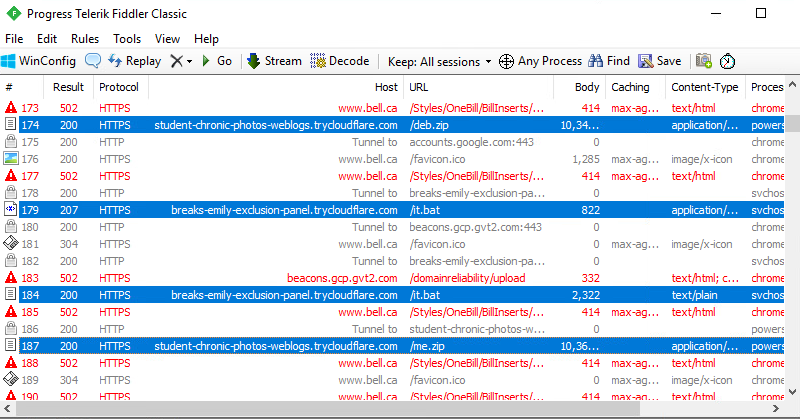This screenshot has height=419, width=800.
Task: Sort sessions by the Host column header
Action: click(x=385, y=88)
